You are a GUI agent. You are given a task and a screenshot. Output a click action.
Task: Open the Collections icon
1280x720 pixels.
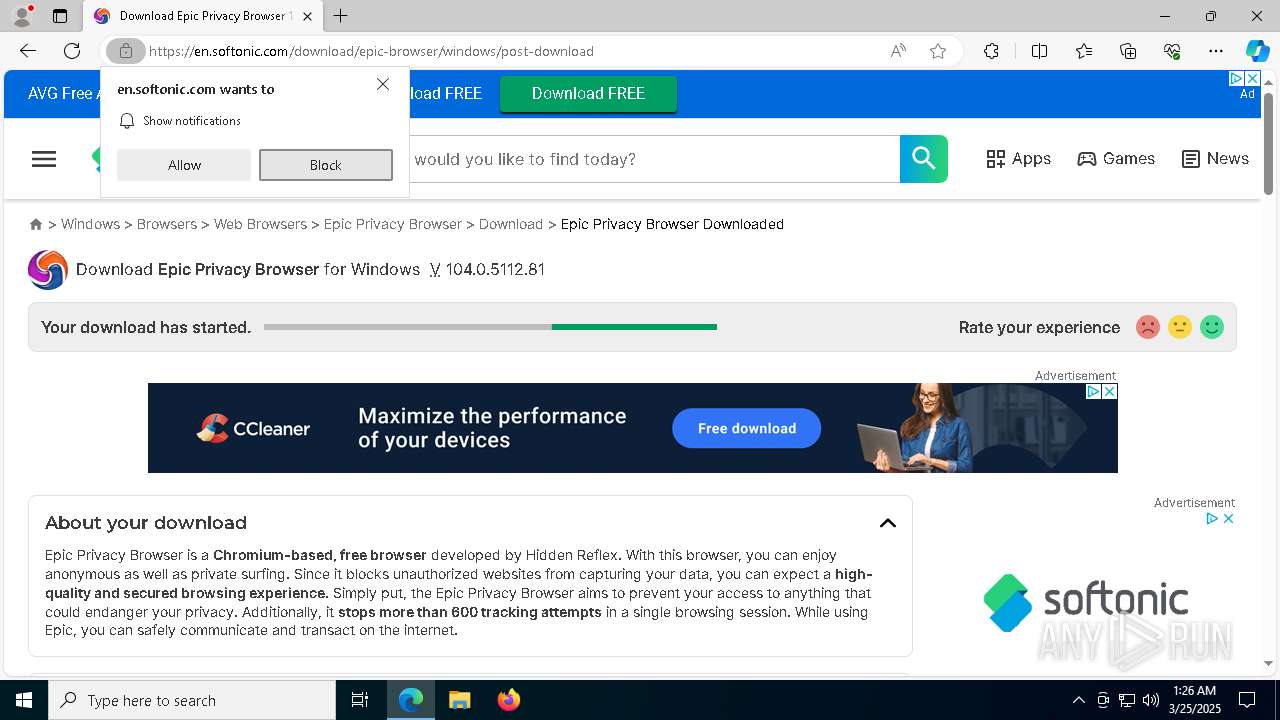click(x=1128, y=51)
